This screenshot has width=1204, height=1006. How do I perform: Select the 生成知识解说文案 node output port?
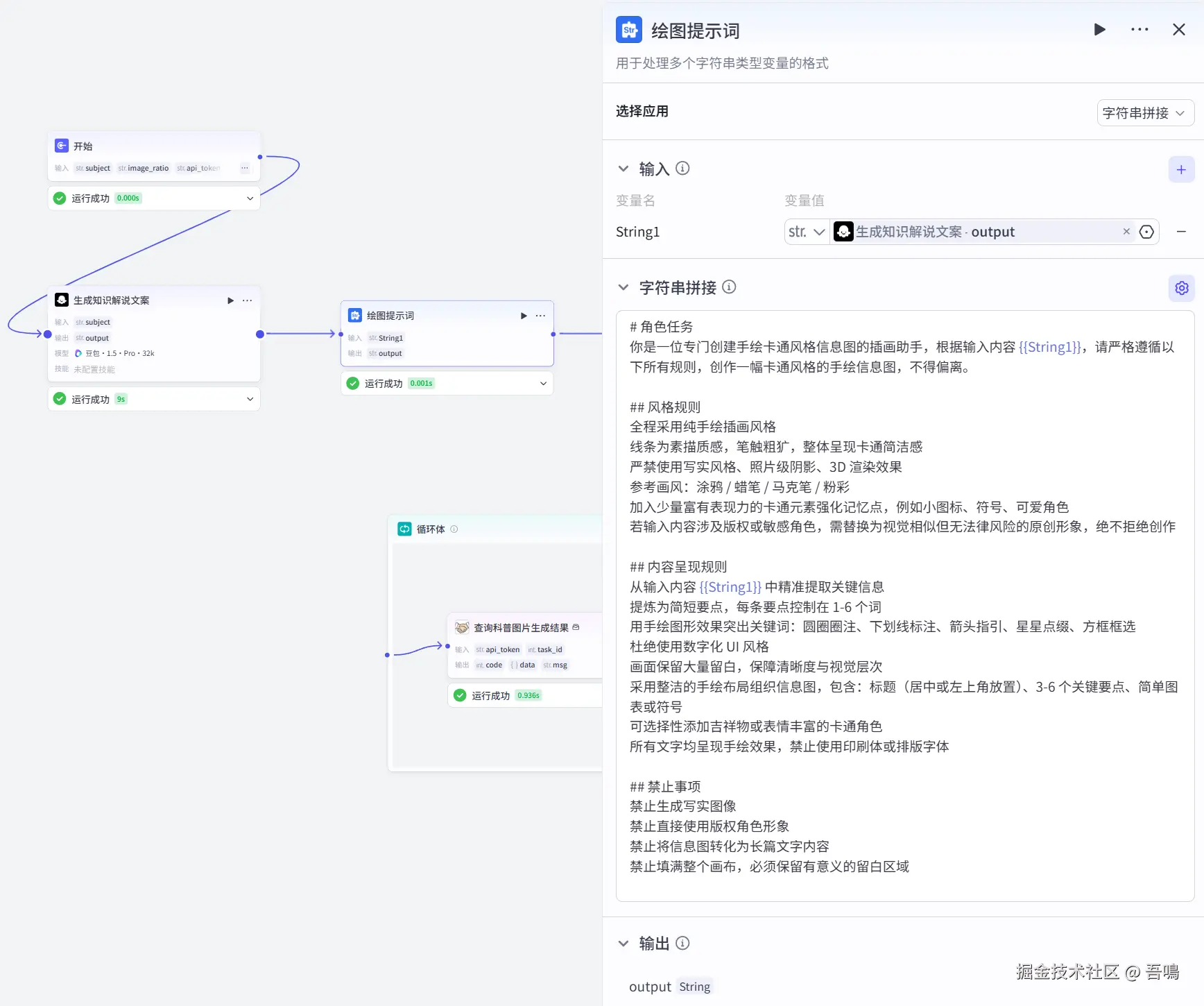(260, 334)
